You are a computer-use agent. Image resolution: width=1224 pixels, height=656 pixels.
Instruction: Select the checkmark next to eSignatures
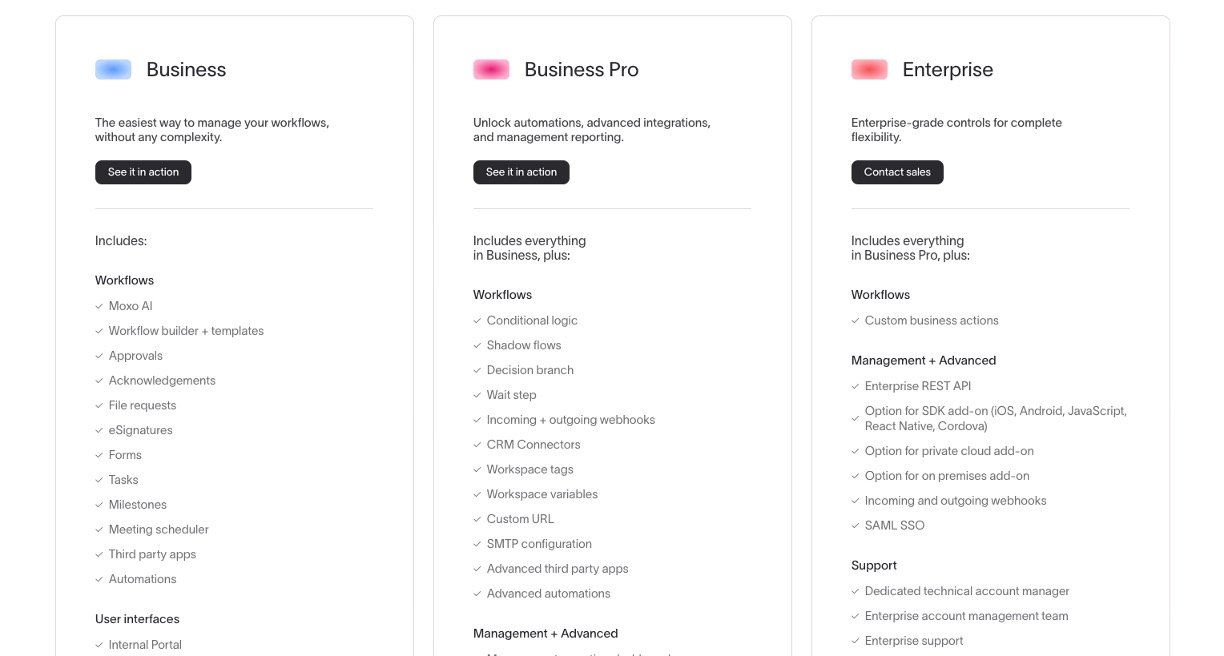point(99,430)
